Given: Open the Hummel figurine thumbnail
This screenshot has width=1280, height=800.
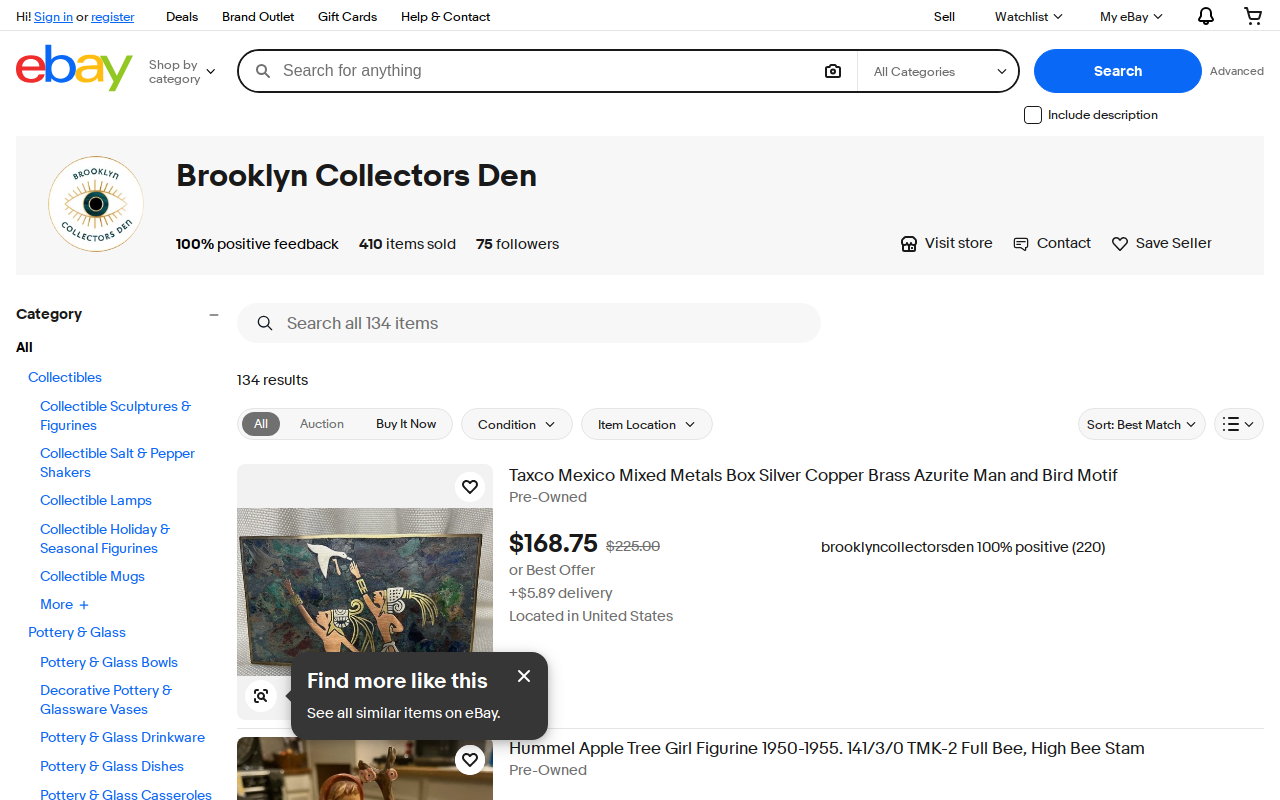Looking at the screenshot, I should (365, 768).
